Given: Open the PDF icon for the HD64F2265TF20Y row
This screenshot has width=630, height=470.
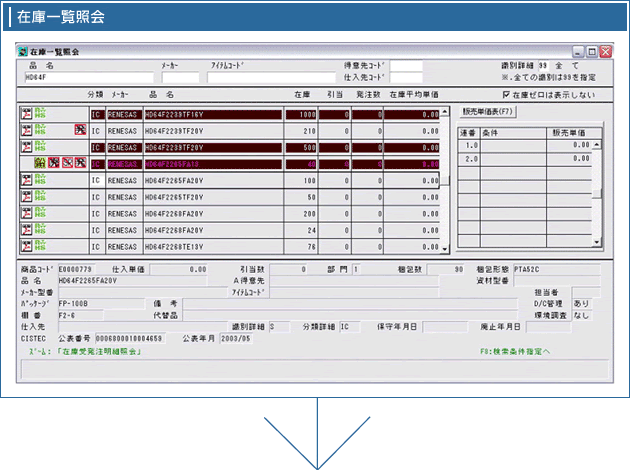Looking at the screenshot, I should 26,197.
